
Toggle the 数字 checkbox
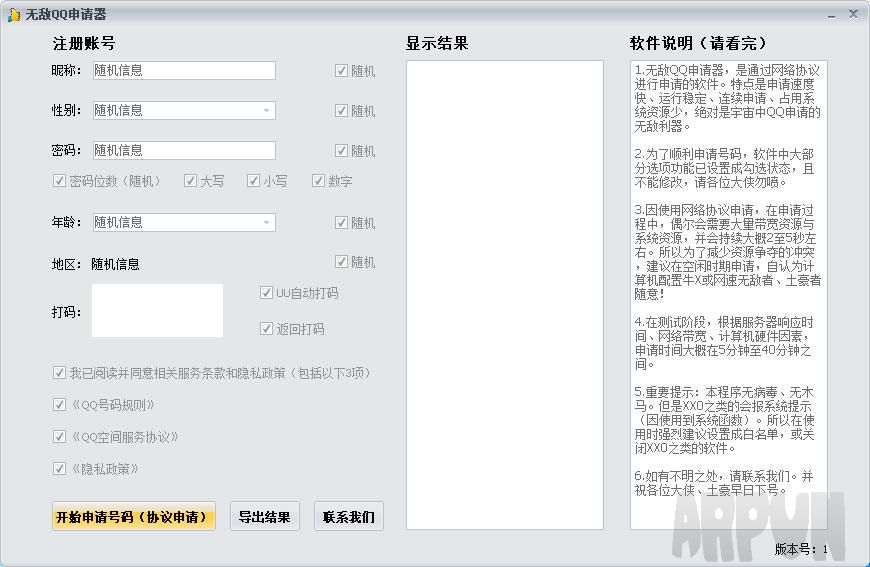click(x=318, y=180)
